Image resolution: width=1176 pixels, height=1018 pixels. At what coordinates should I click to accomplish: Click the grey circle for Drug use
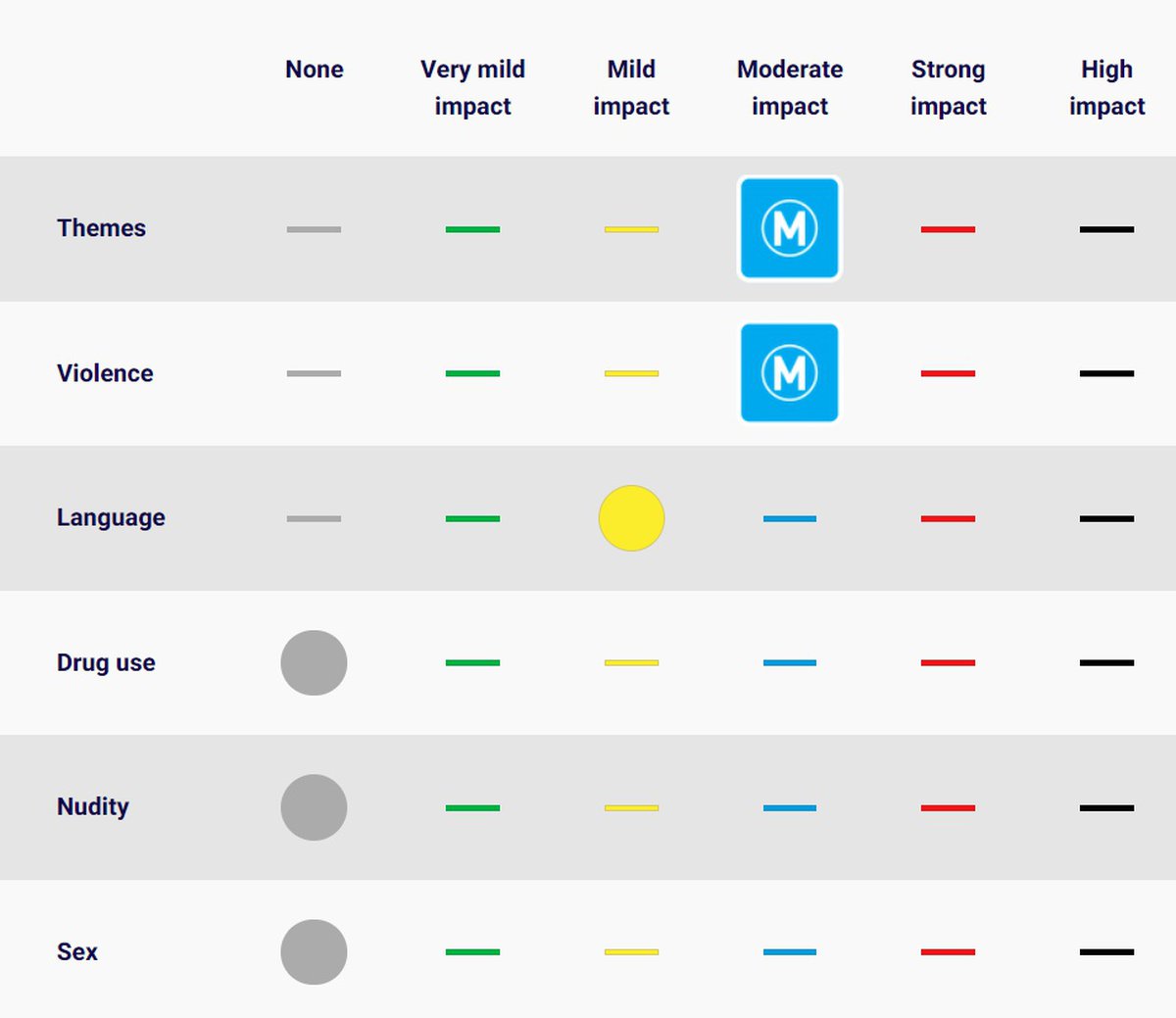click(x=314, y=662)
